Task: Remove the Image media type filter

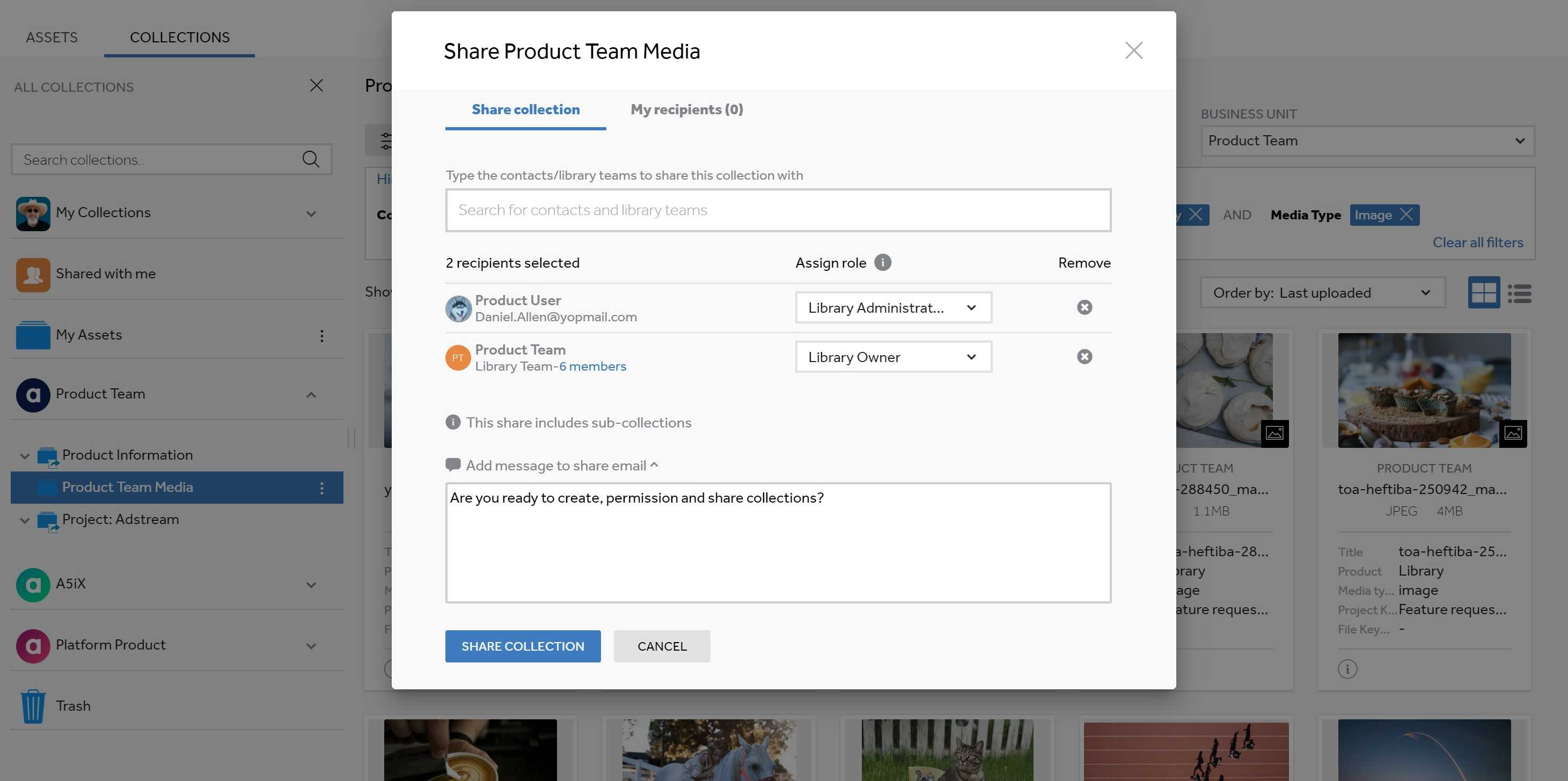Action: tap(1406, 215)
